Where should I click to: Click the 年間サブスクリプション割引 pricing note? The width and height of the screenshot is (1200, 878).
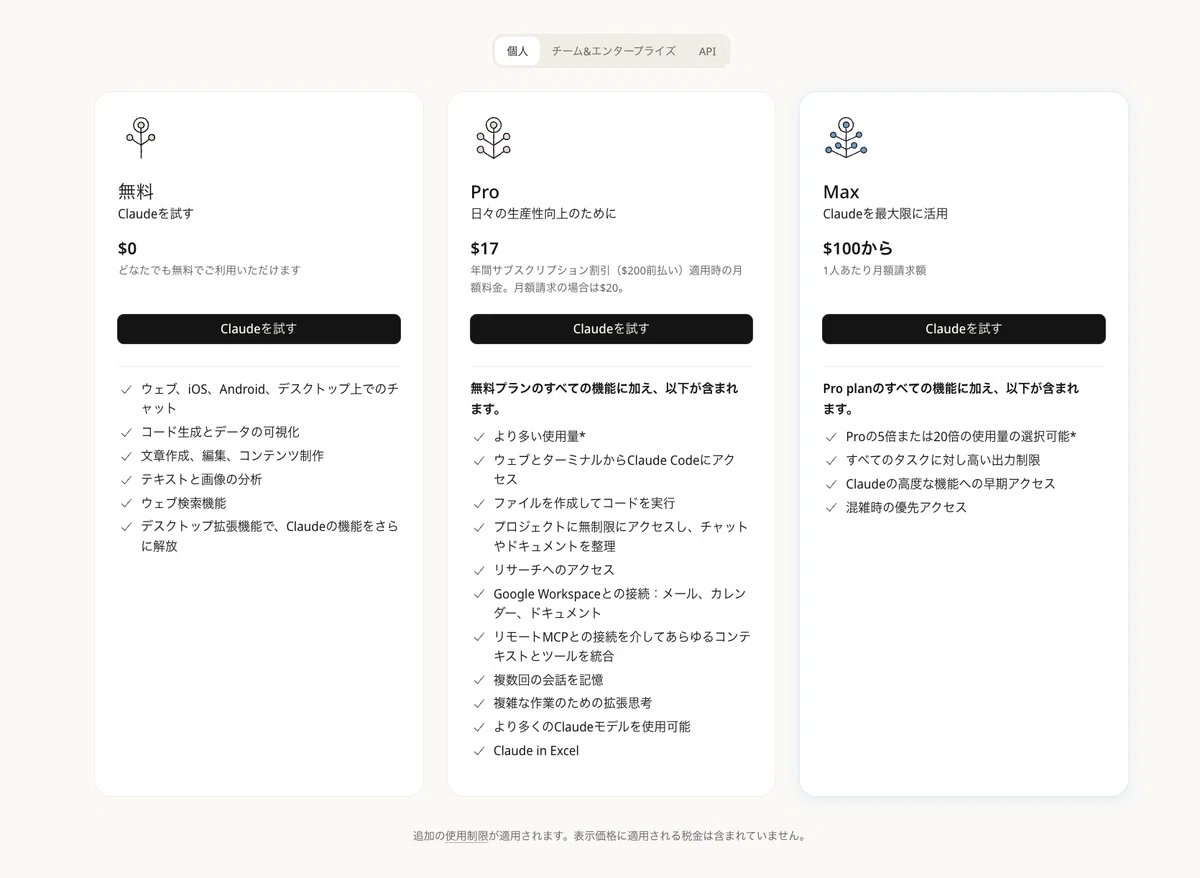click(606, 279)
